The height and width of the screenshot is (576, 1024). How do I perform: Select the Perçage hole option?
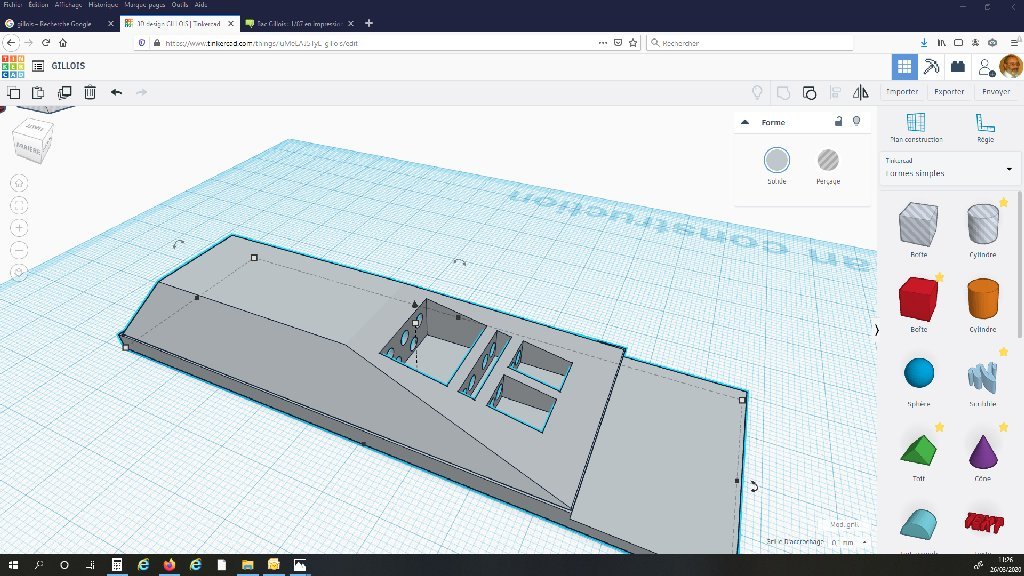point(828,160)
